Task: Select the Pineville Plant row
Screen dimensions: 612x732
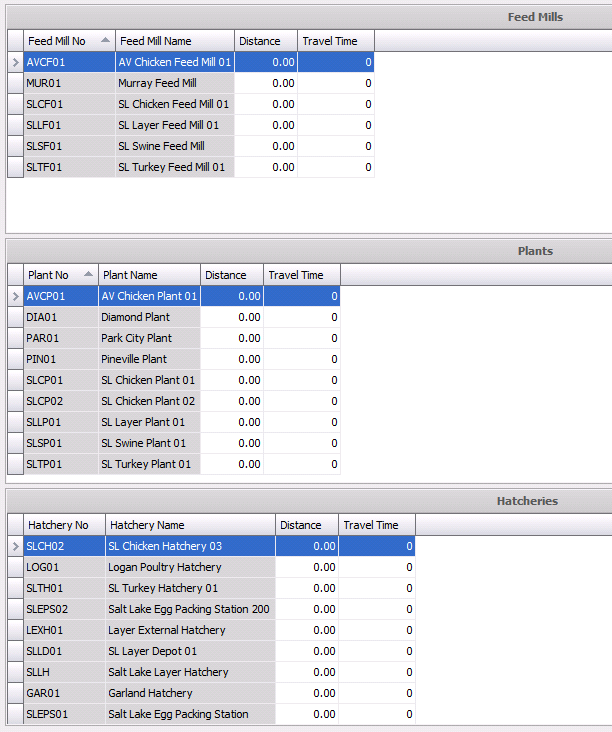Action: point(149,359)
